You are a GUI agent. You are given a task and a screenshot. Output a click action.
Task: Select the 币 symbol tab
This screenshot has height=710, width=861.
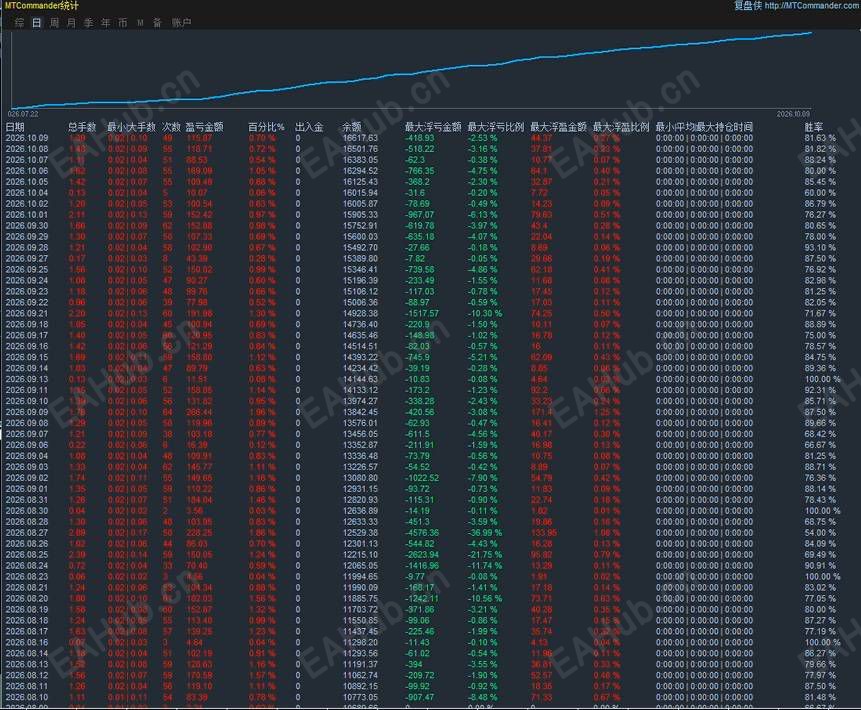[x=122, y=23]
